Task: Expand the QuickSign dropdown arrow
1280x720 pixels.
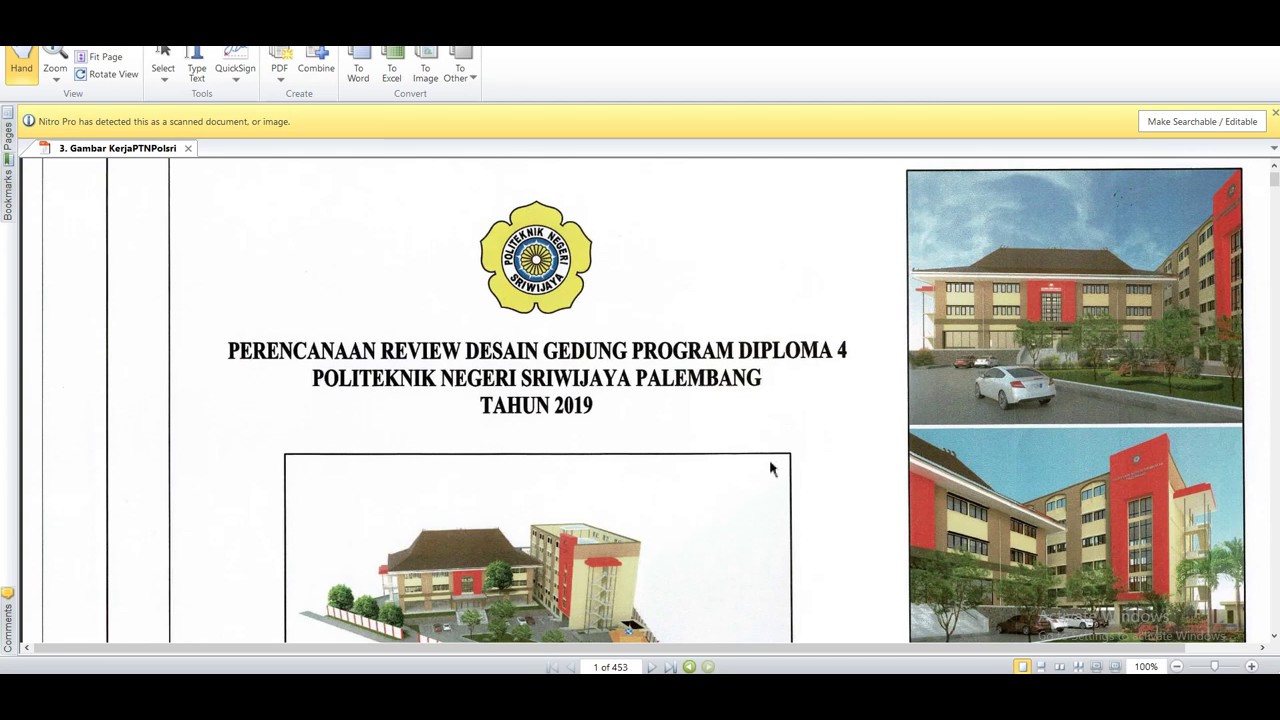Action: (235, 79)
